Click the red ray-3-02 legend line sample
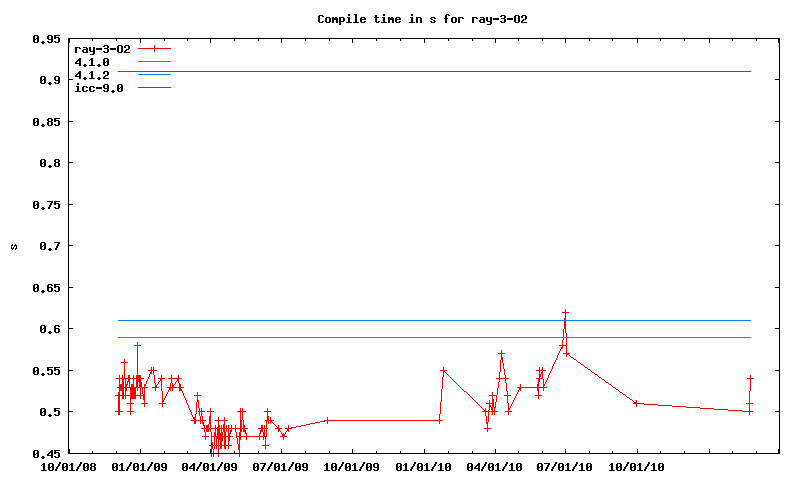The height and width of the screenshot is (480, 800). (155, 48)
